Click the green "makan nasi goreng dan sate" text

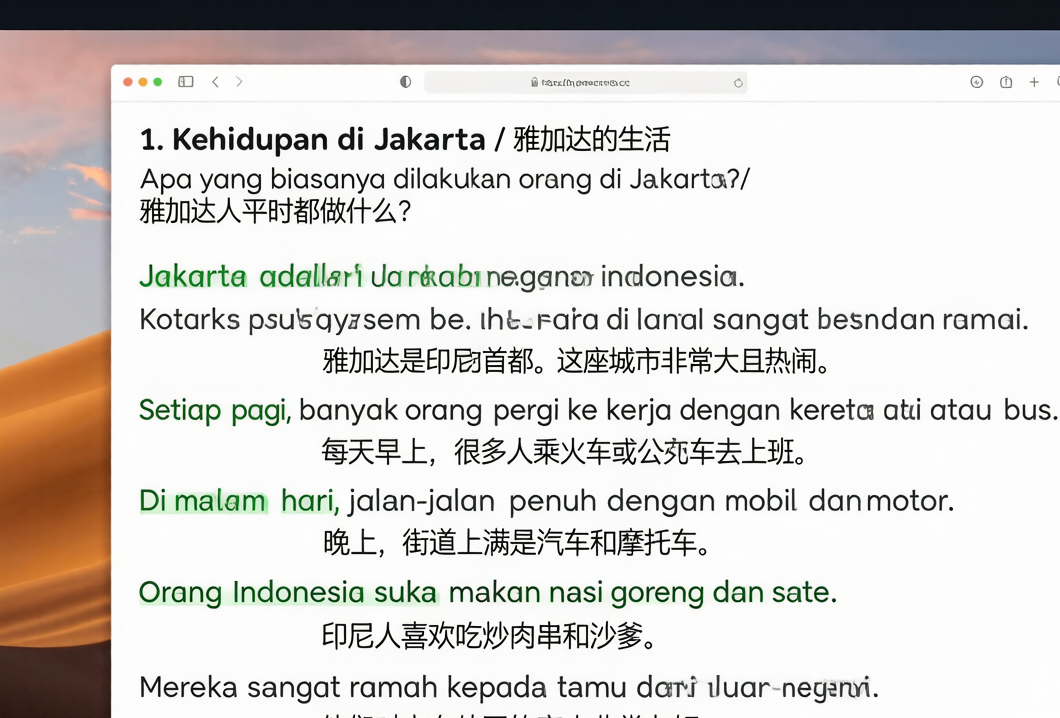click(x=643, y=593)
